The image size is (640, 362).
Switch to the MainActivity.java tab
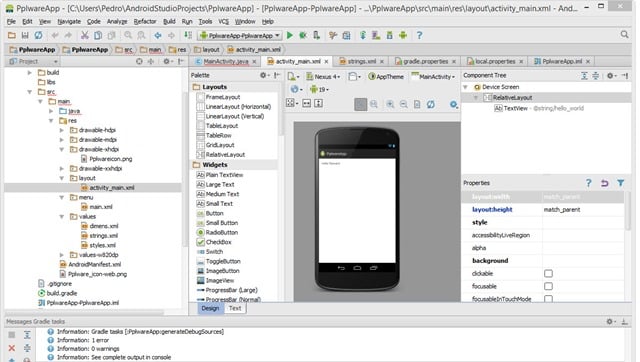(x=226, y=62)
